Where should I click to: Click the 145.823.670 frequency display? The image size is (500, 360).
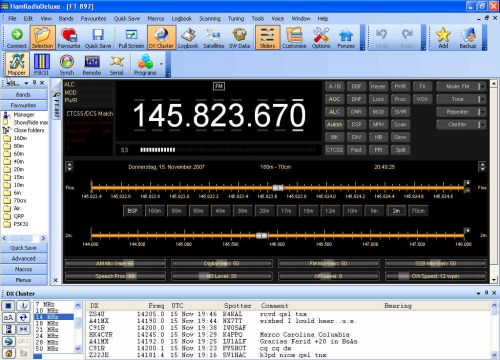[219, 115]
